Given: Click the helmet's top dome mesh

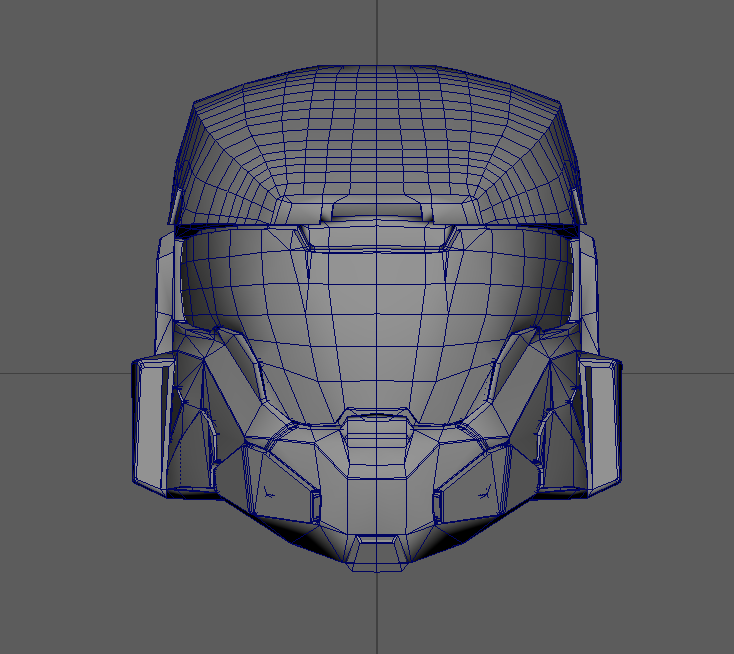Looking at the screenshot, I should click(377, 145).
